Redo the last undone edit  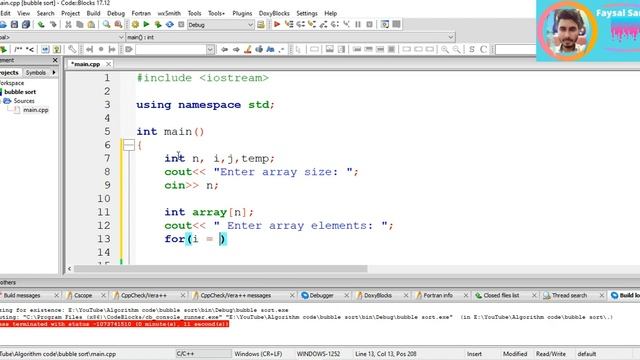(53, 24)
